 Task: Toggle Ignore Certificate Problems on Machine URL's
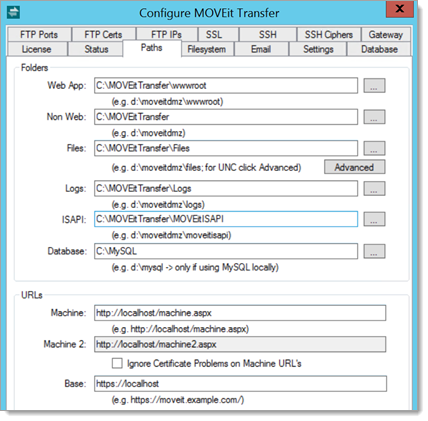point(117,363)
